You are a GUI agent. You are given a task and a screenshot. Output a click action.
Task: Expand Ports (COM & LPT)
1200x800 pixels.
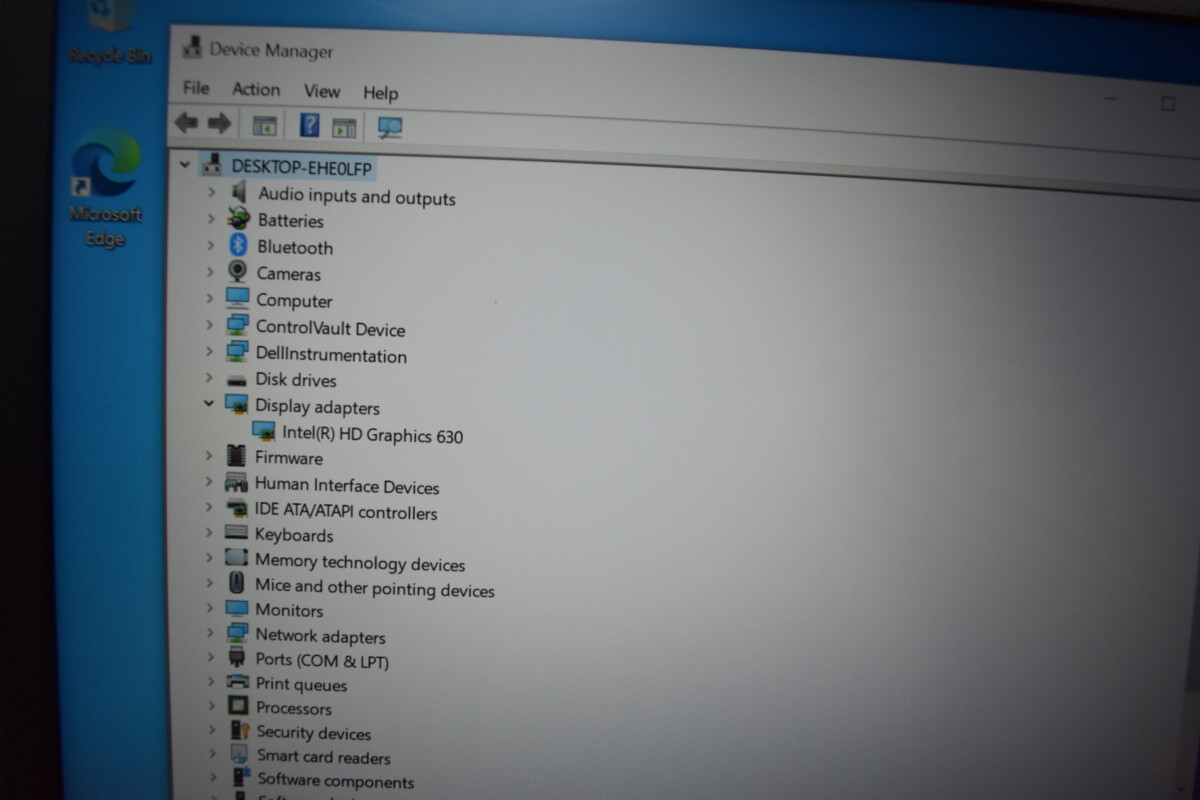pos(210,657)
